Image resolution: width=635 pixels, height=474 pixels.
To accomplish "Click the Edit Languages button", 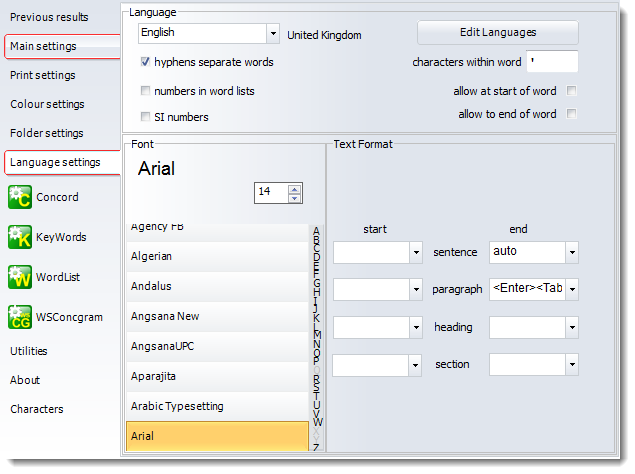I will click(497, 33).
